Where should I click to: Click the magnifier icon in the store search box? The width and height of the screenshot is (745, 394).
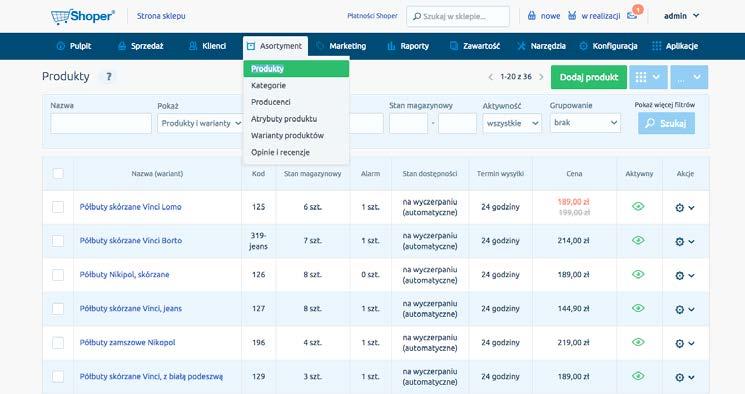(417, 17)
